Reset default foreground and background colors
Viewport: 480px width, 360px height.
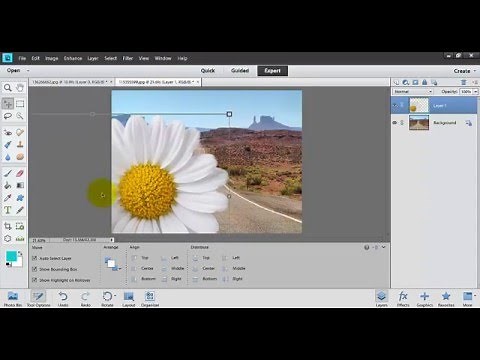tap(8, 264)
